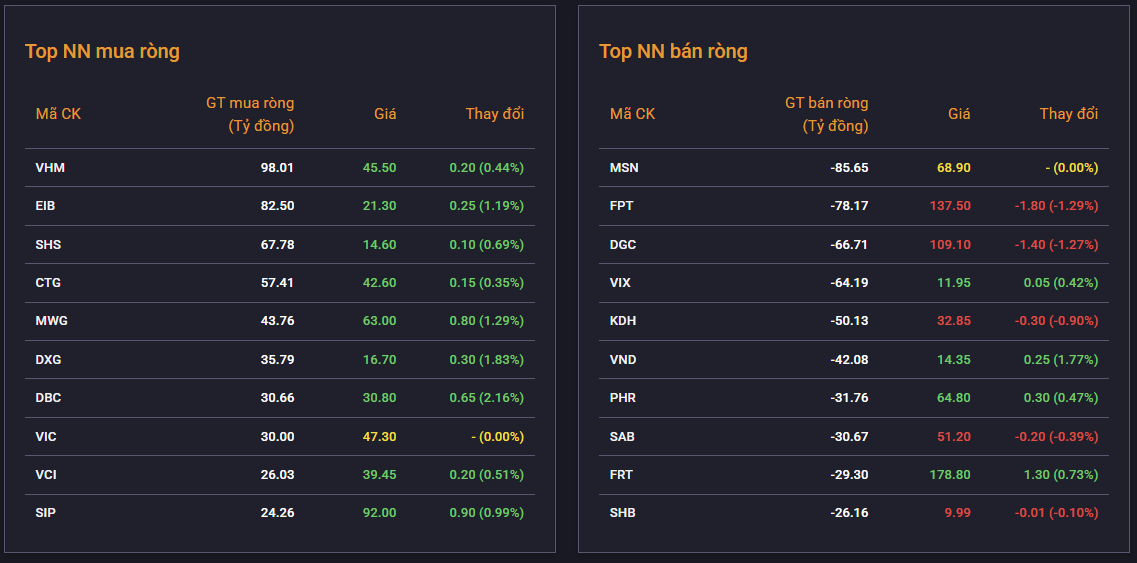
Task: Click the -0.20 (-0.39%) change for SAB
Action: coord(1057,437)
